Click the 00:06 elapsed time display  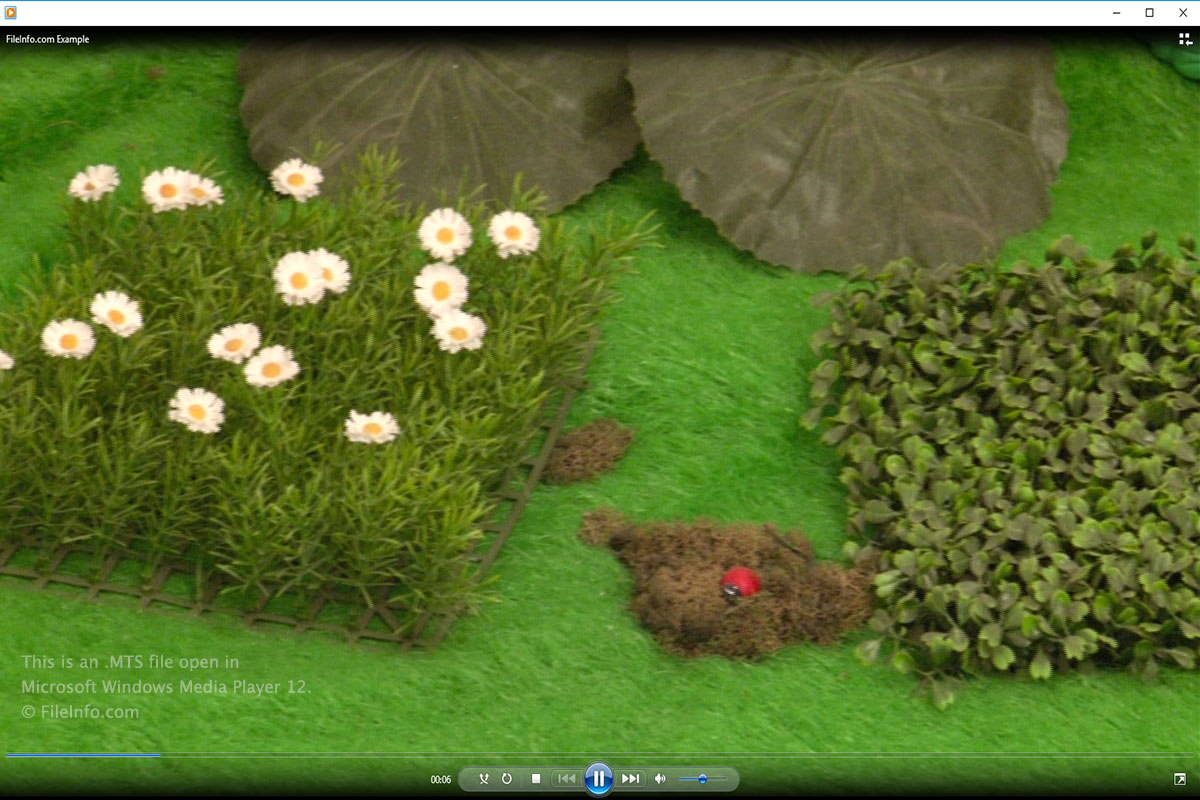click(x=441, y=779)
